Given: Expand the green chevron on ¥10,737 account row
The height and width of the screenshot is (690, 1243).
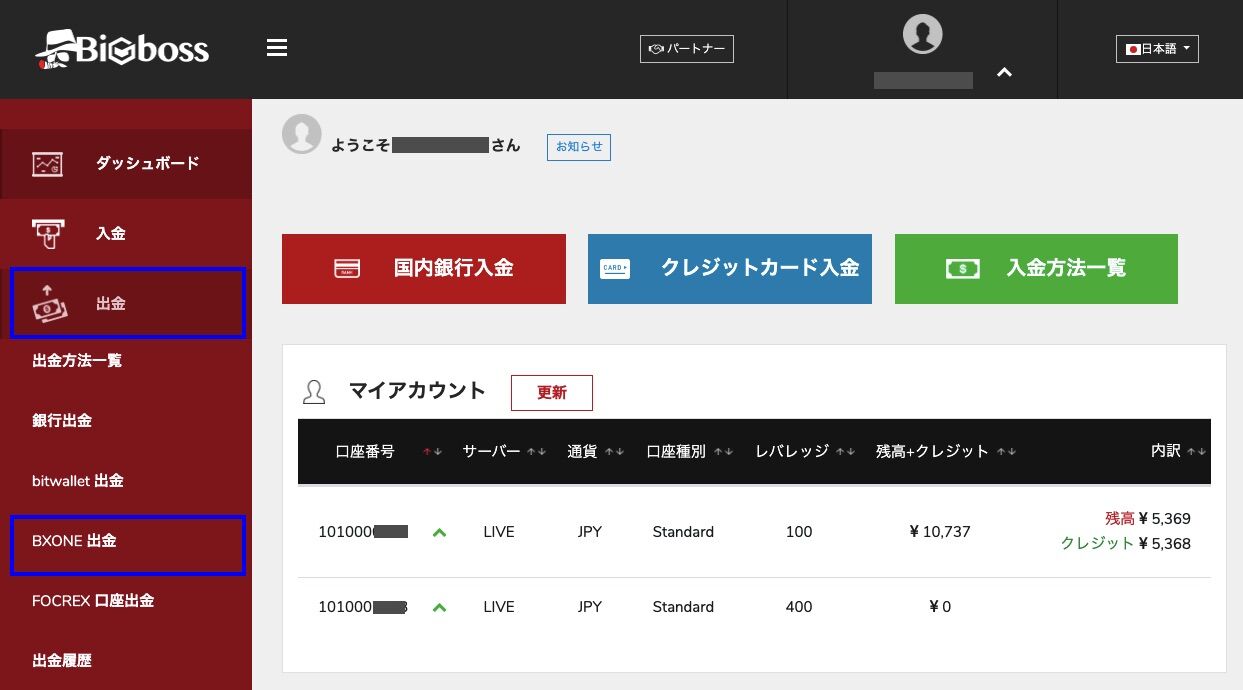Looking at the screenshot, I should point(439,532).
